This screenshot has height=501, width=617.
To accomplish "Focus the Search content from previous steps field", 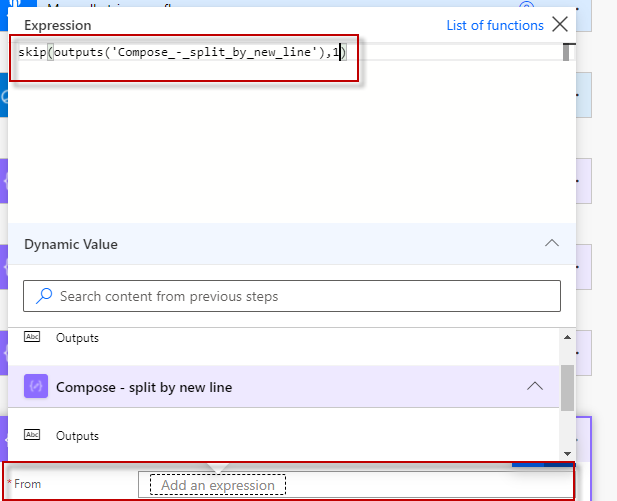I will point(300,296).
